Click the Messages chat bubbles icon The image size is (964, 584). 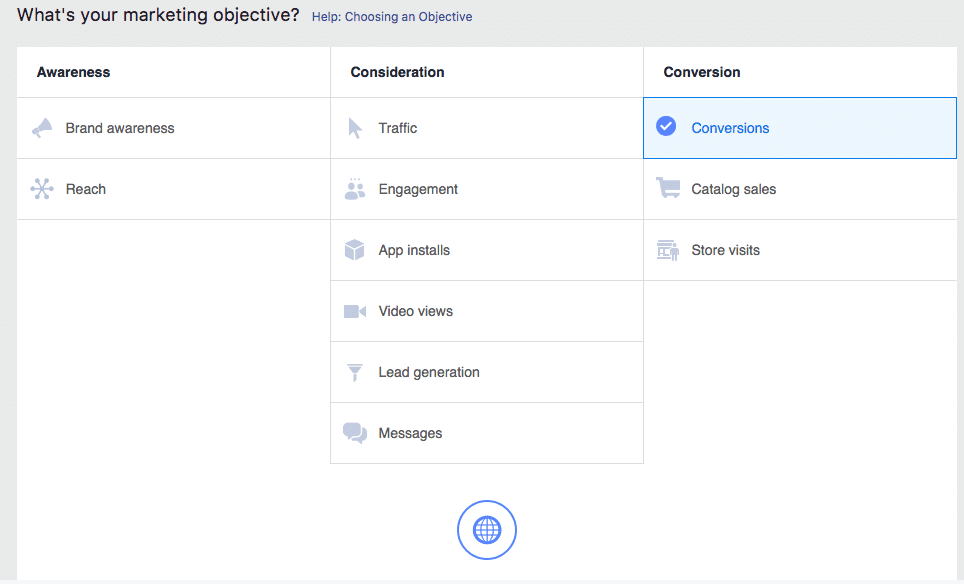pyautogui.click(x=355, y=433)
